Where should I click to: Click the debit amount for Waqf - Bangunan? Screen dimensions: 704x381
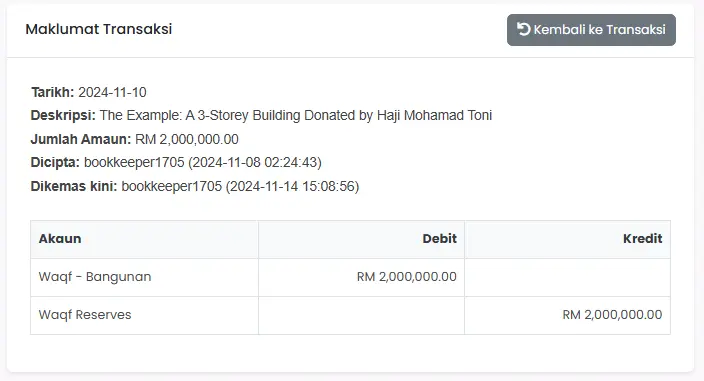click(x=407, y=277)
